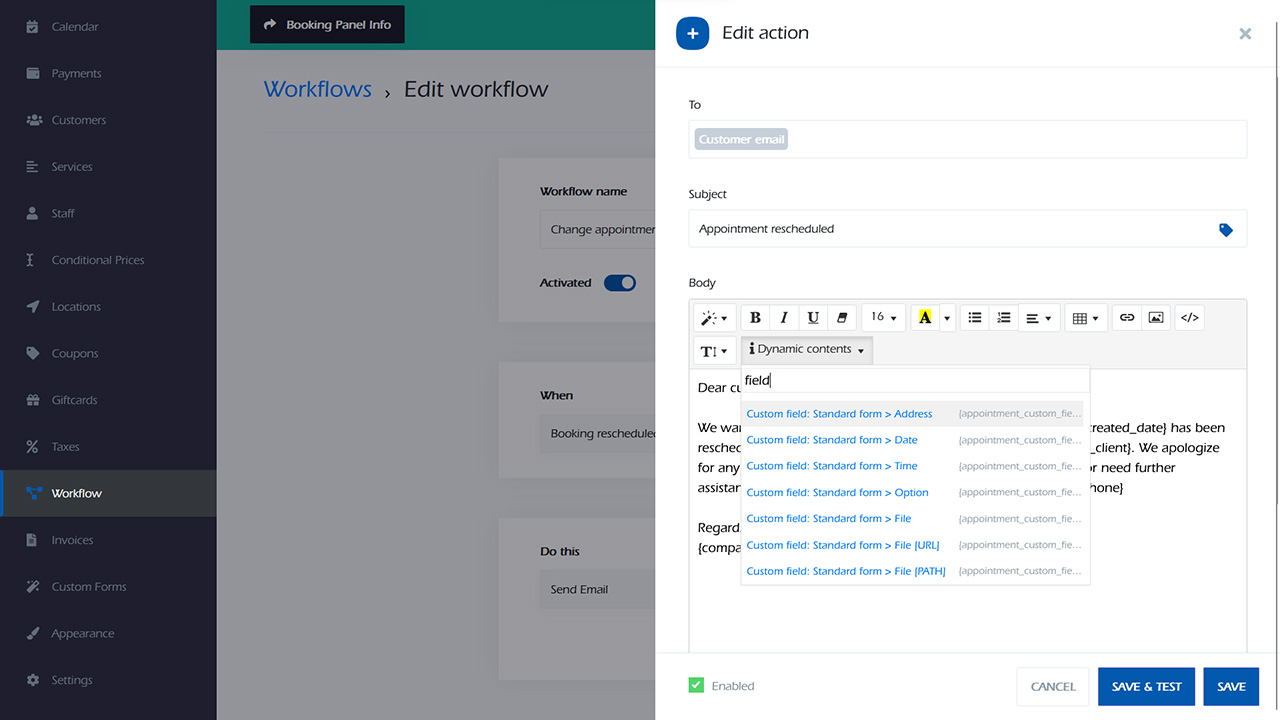The width and height of the screenshot is (1280, 720).
Task: Click the underline formatting button
Action: (x=813, y=318)
